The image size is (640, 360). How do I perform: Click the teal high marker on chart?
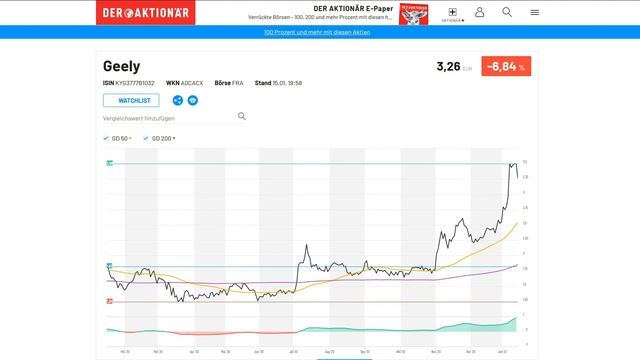[x=109, y=163]
